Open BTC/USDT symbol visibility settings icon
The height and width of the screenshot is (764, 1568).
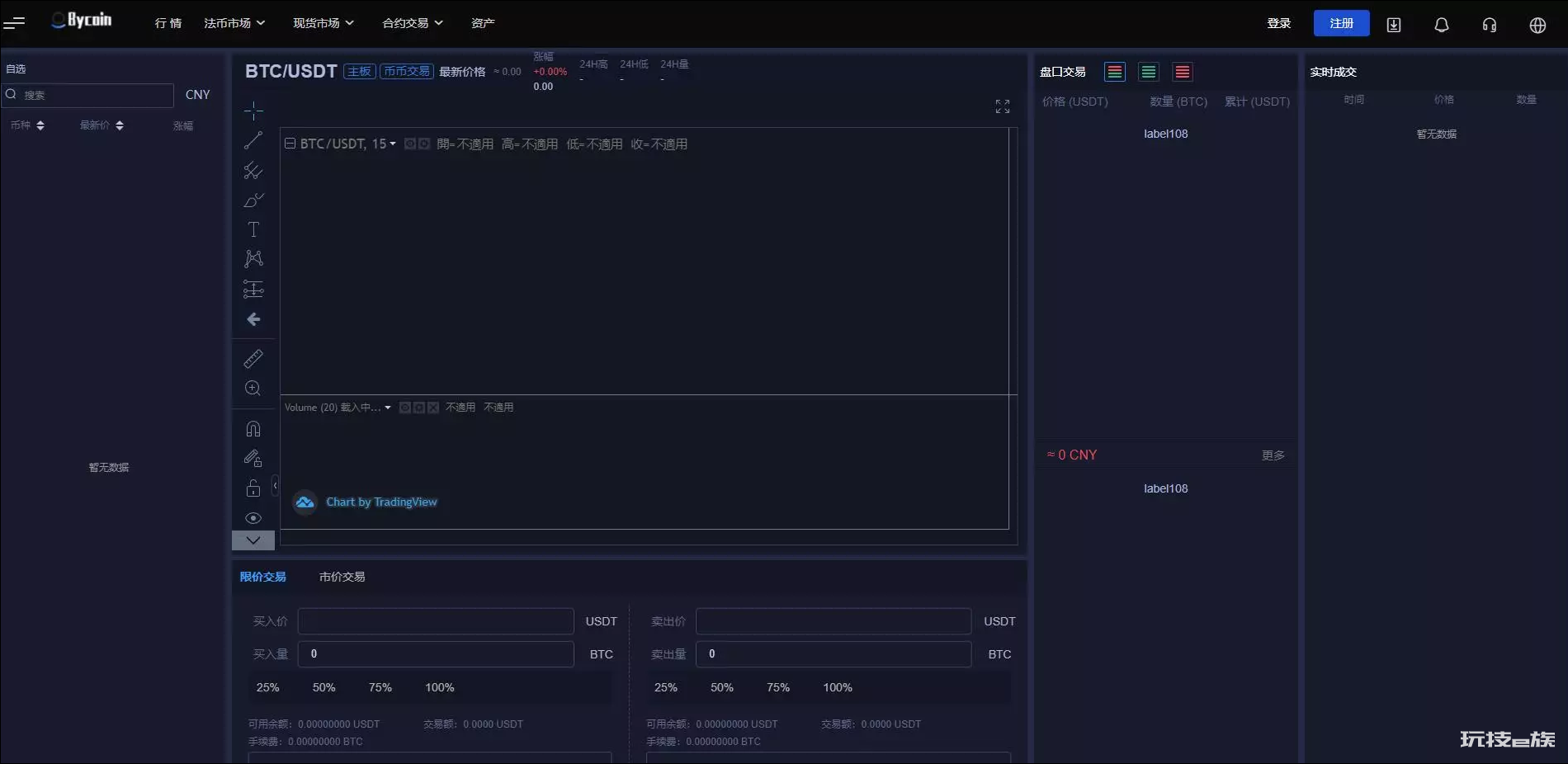(410, 144)
